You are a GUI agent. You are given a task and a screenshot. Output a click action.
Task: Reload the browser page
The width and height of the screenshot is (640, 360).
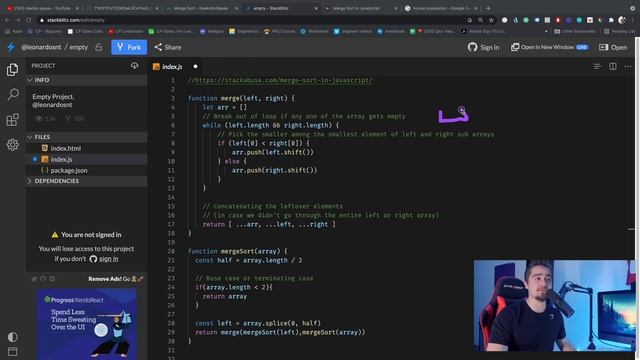[29, 20]
